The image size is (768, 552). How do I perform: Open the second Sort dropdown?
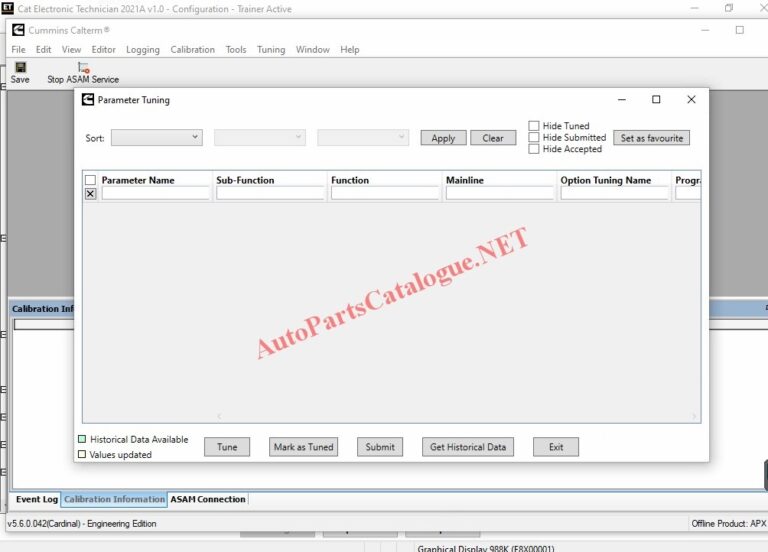click(260, 138)
